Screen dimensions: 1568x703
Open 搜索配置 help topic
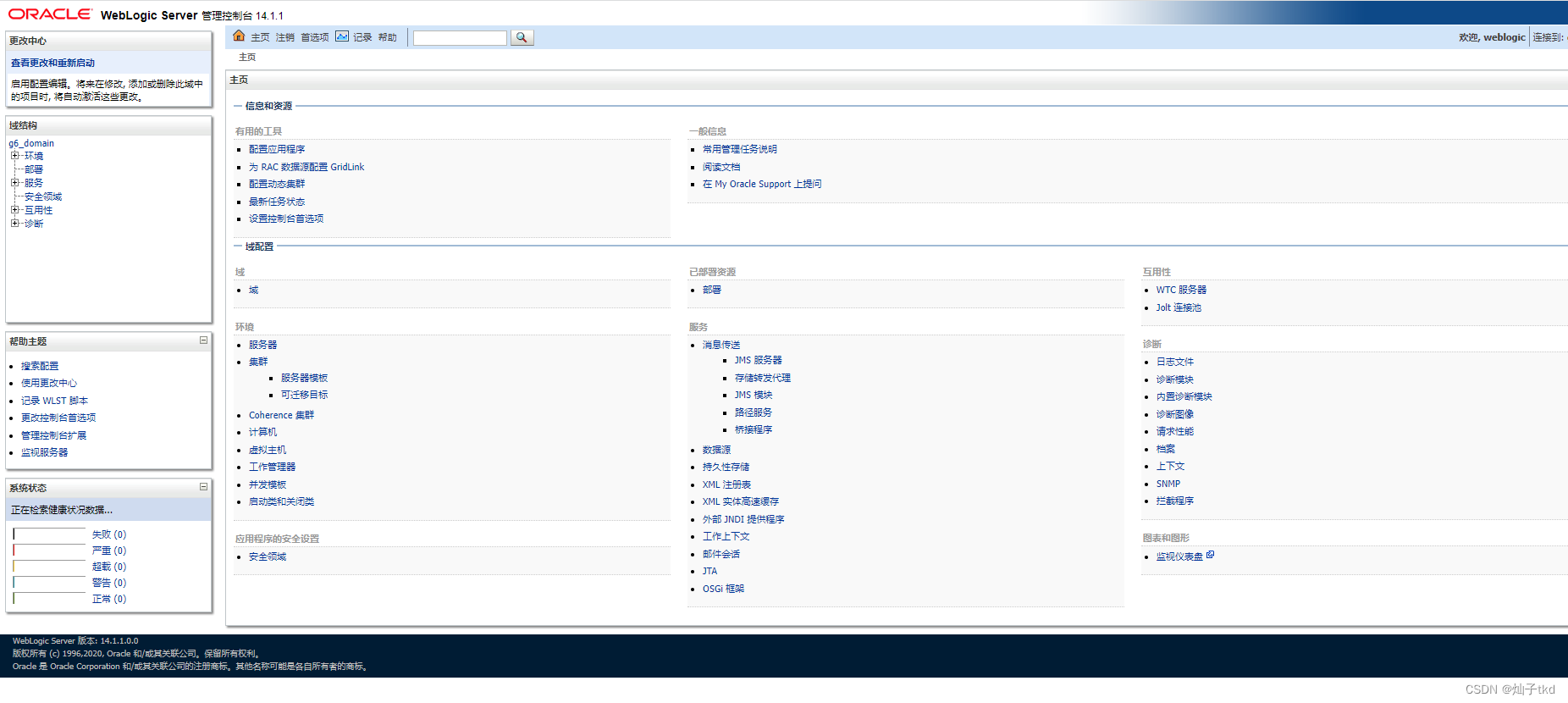click(x=40, y=366)
